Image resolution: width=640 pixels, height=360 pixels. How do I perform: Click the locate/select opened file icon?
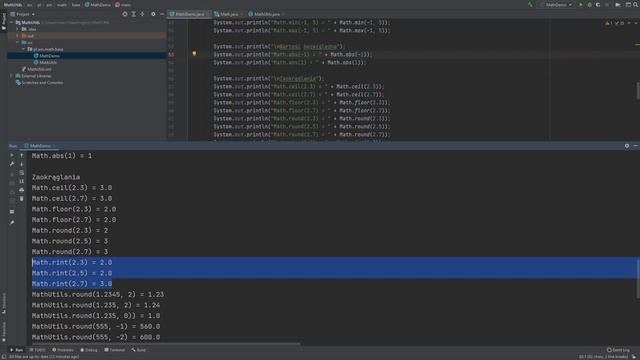[x=125, y=14]
